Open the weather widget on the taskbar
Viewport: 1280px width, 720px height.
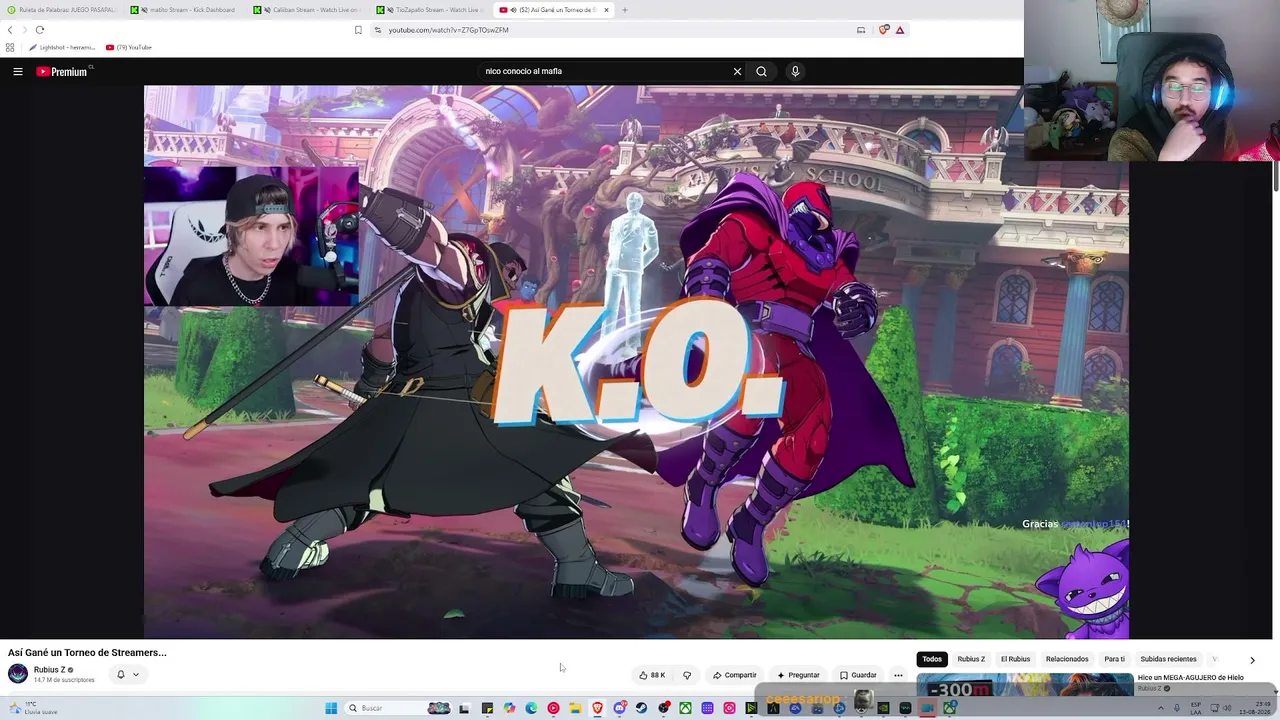click(x=33, y=708)
